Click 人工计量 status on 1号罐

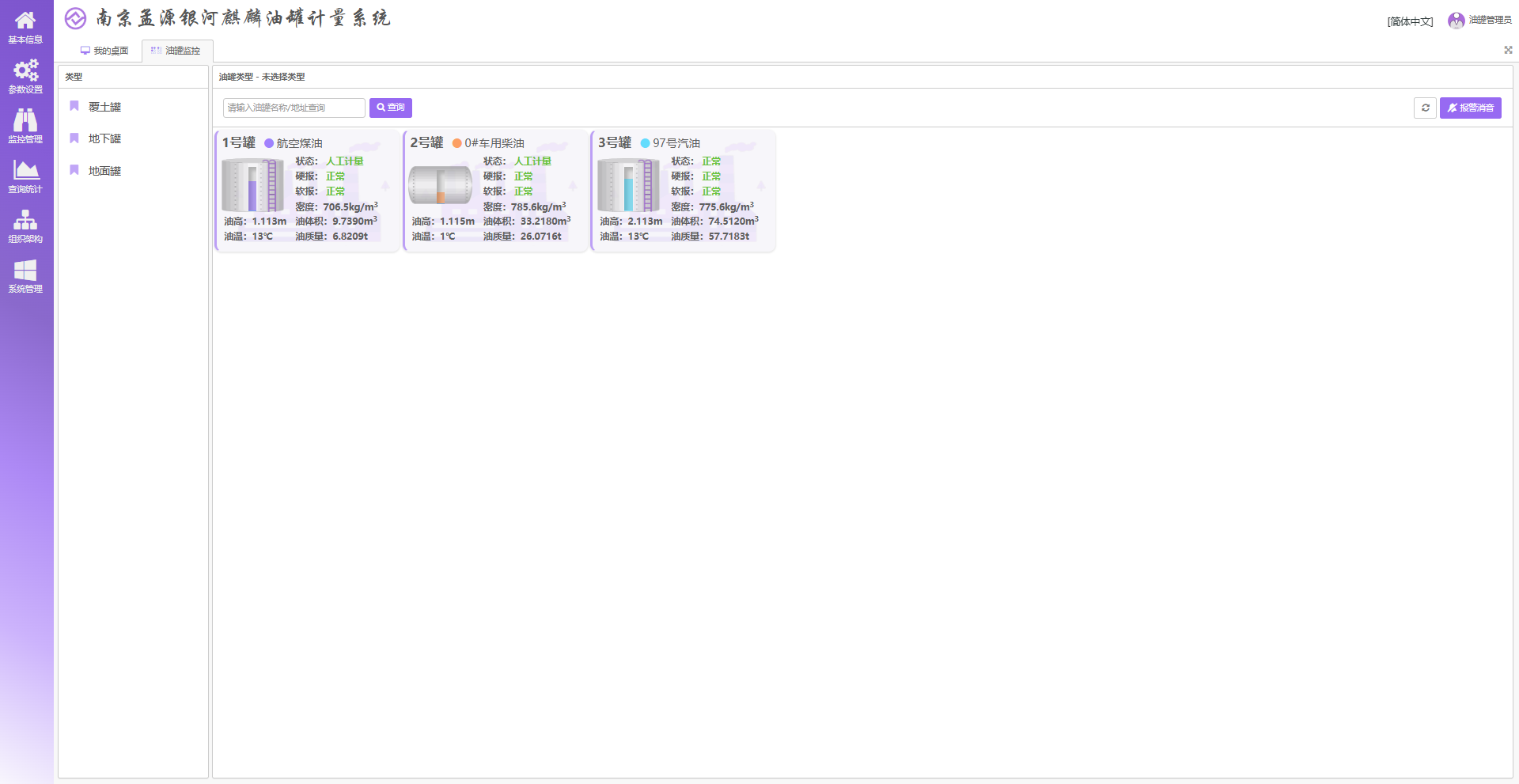(x=345, y=161)
